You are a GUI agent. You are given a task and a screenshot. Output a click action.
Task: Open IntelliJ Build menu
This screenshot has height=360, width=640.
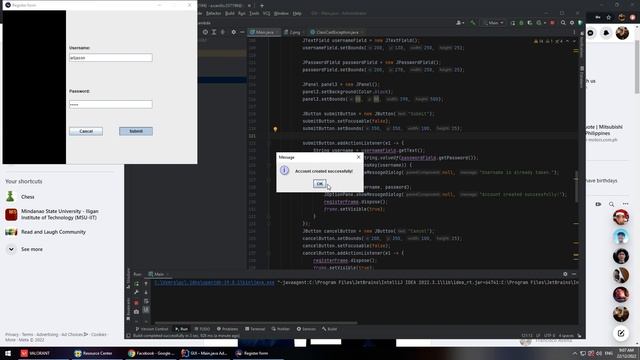(230, 13)
